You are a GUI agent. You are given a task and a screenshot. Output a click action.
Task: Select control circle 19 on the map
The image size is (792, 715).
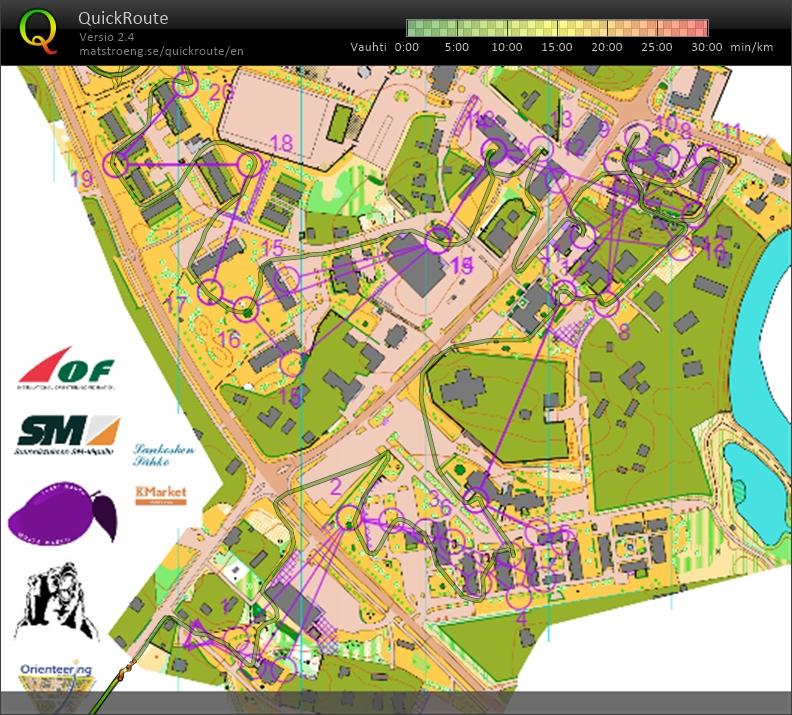click(x=119, y=165)
